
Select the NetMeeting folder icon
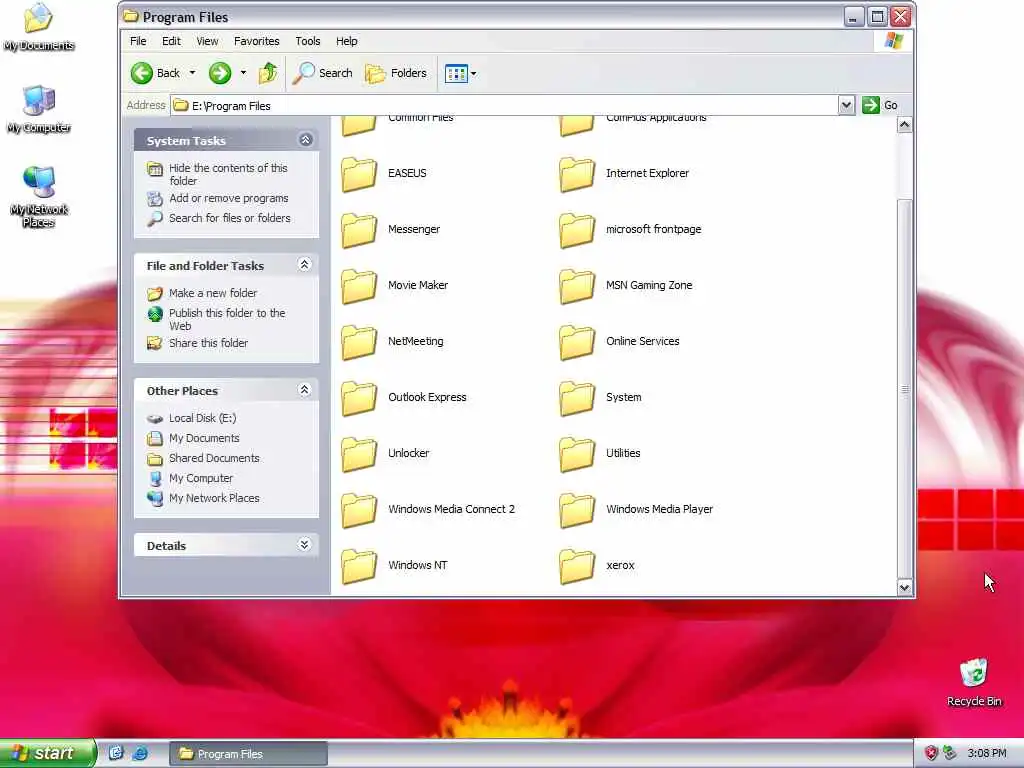pyautogui.click(x=359, y=342)
